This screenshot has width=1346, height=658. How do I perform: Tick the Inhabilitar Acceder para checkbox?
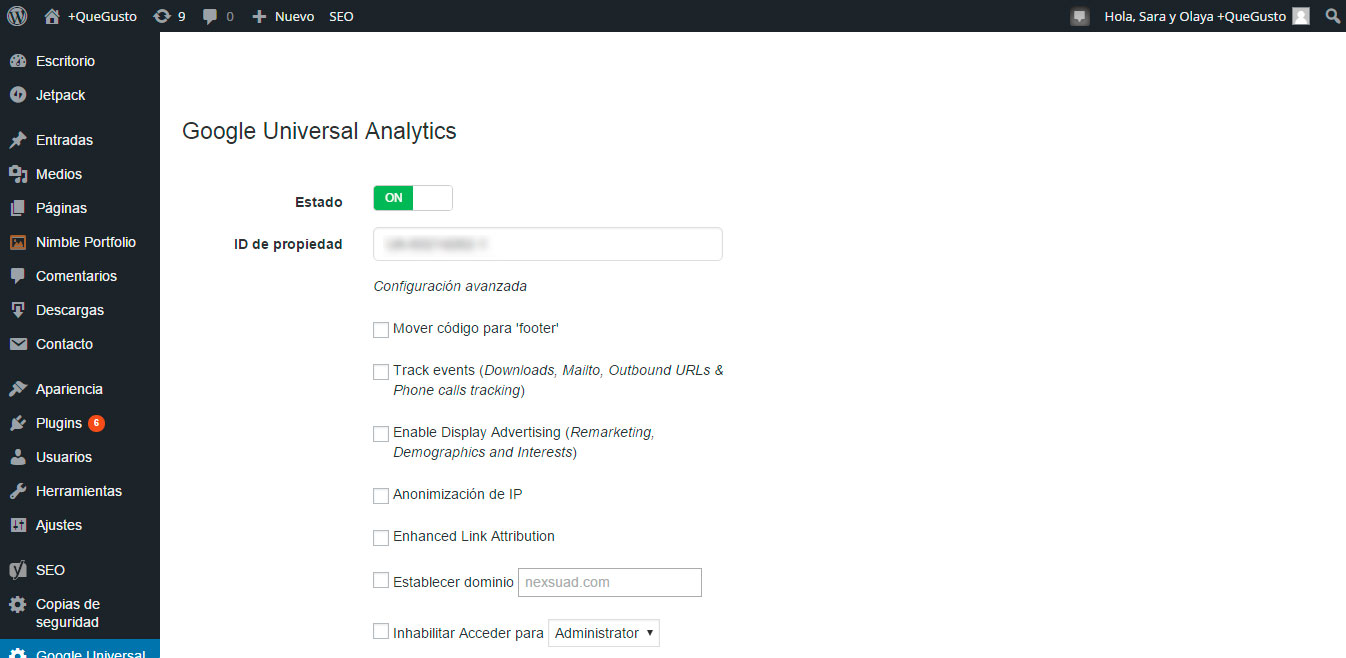point(381,631)
